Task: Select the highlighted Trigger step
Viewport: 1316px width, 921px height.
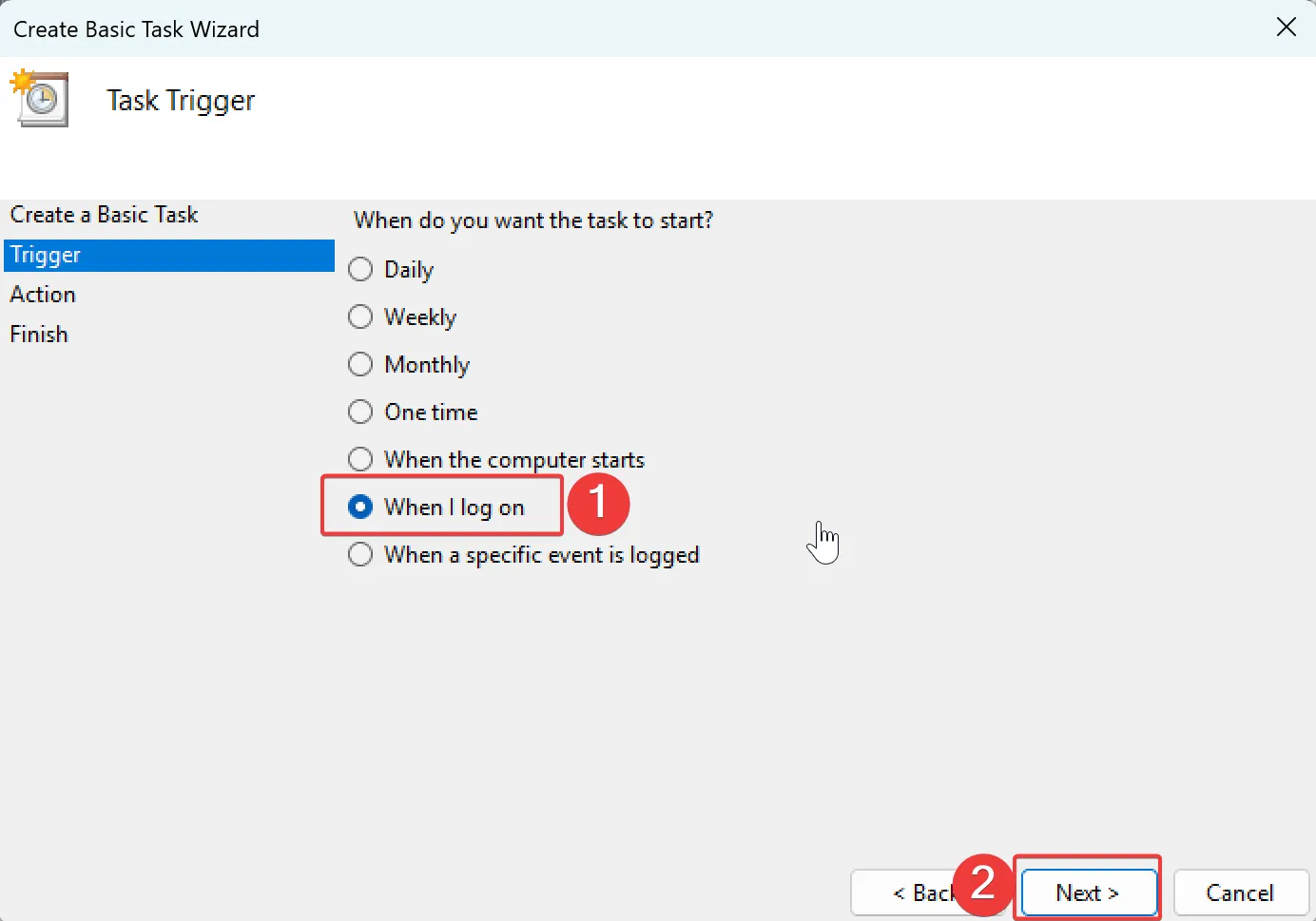Action: point(45,255)
